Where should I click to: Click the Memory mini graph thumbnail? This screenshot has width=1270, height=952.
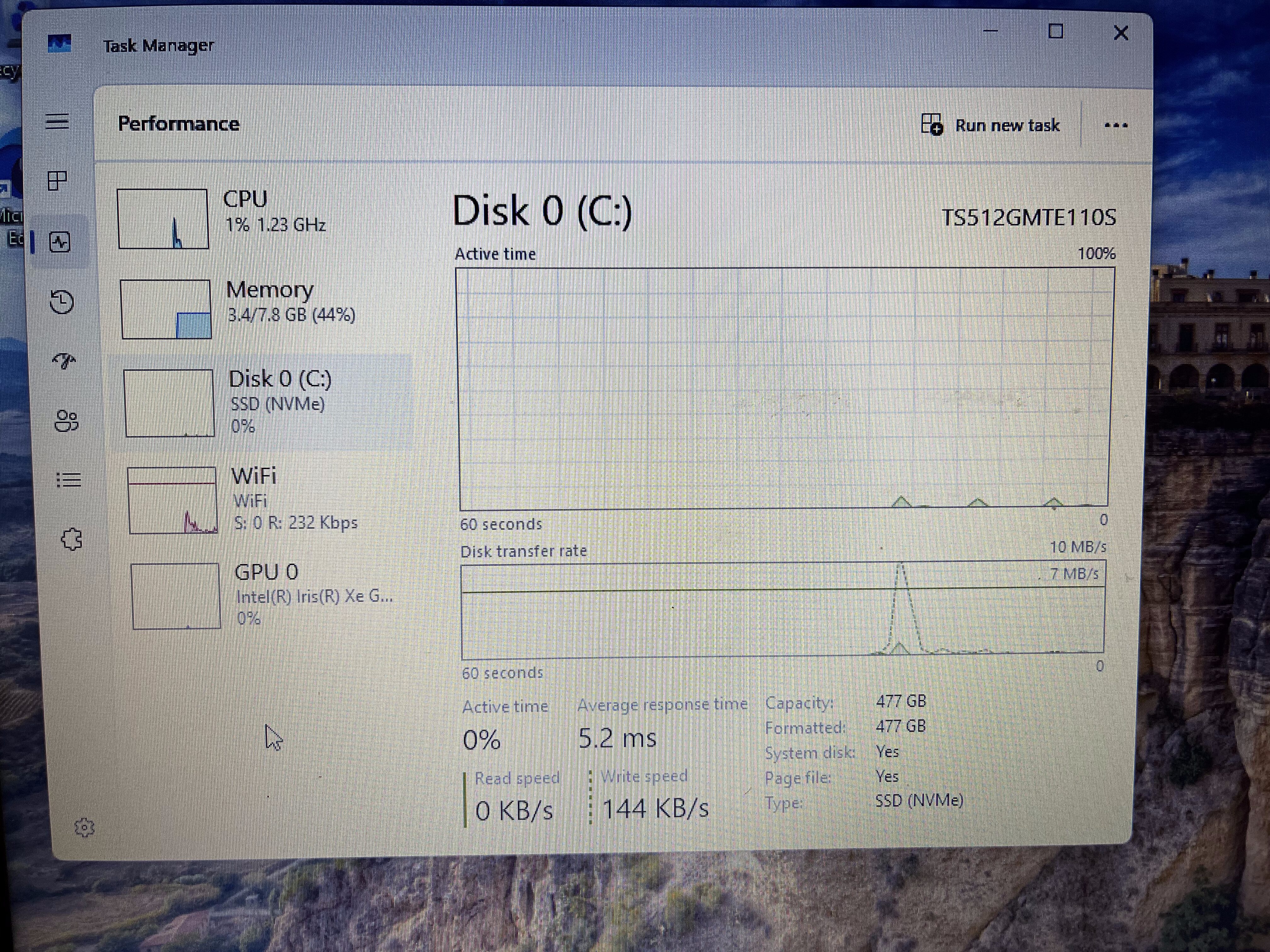point(166,309)
